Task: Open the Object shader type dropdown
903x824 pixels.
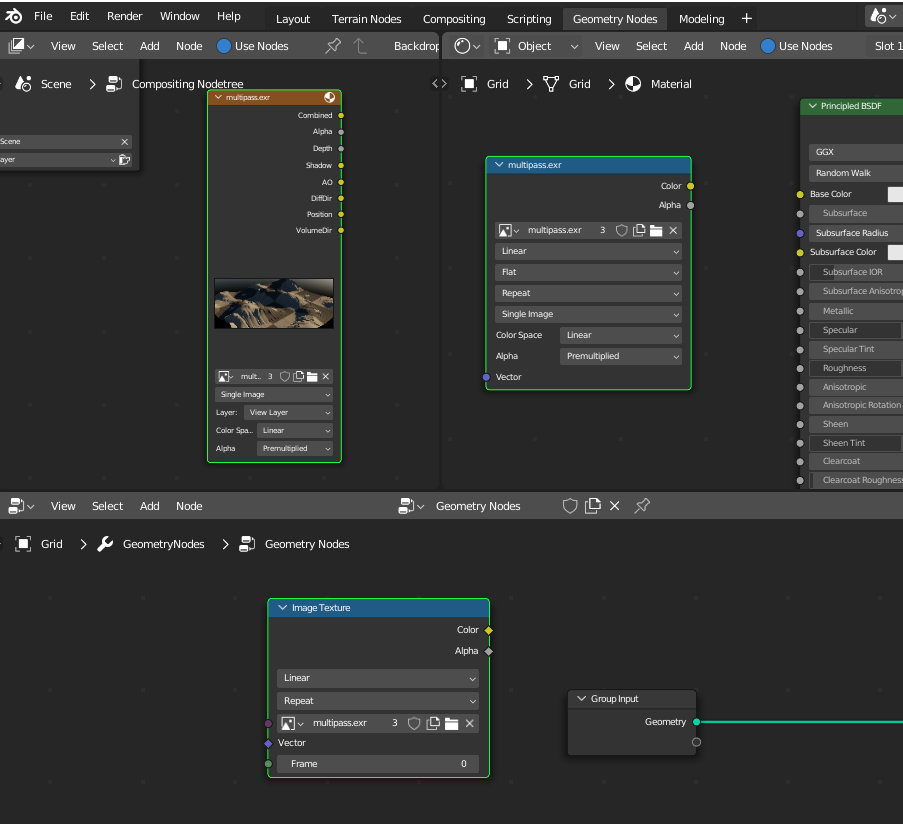Action: (537, 46)
